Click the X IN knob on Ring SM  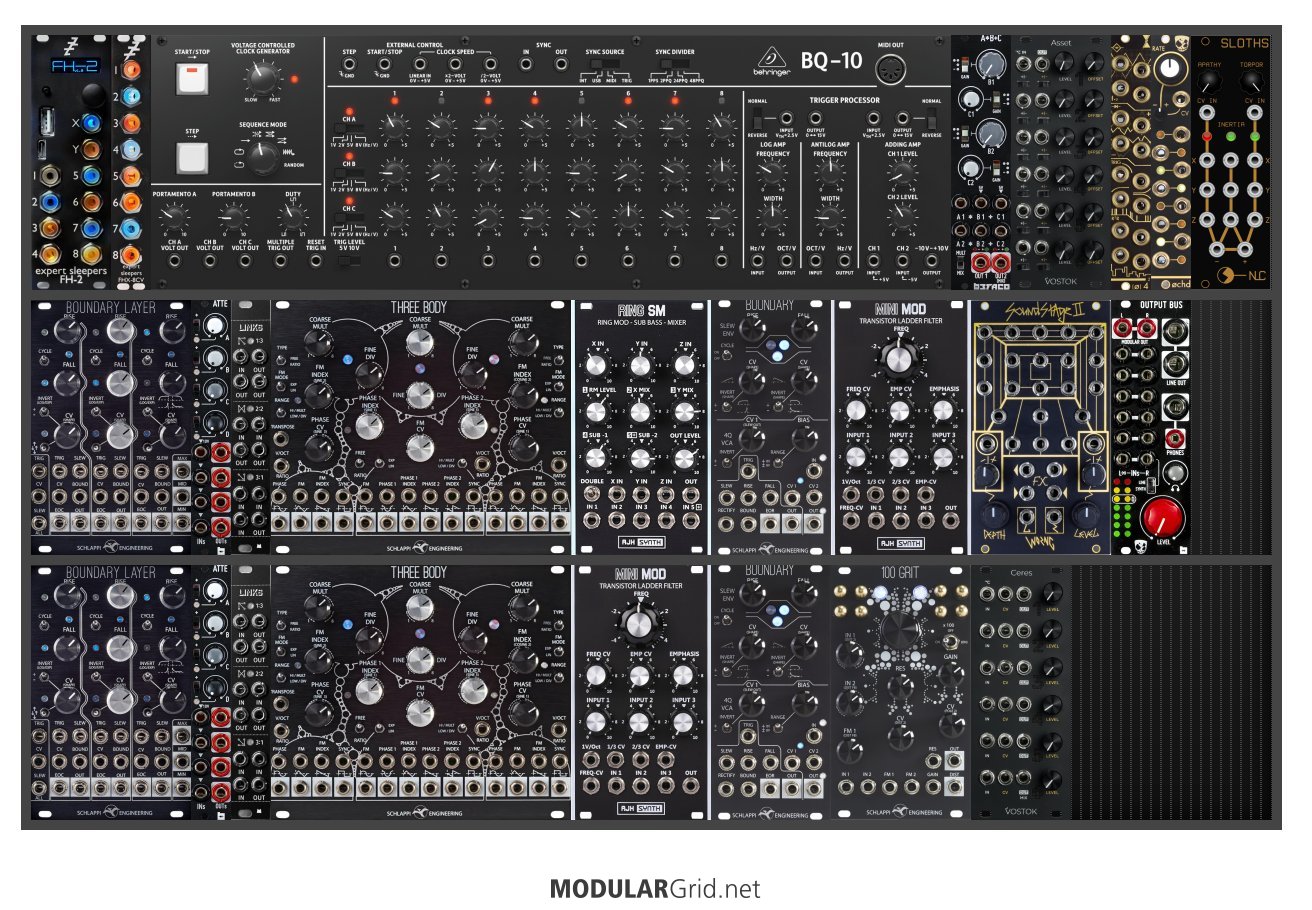pyautogui.click(x=596, y=366)
